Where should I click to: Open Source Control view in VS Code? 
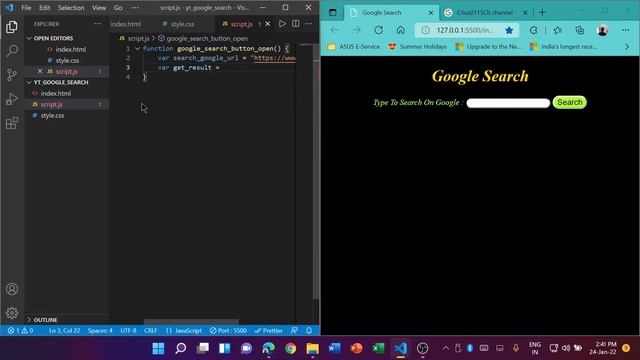coord(12,75)
